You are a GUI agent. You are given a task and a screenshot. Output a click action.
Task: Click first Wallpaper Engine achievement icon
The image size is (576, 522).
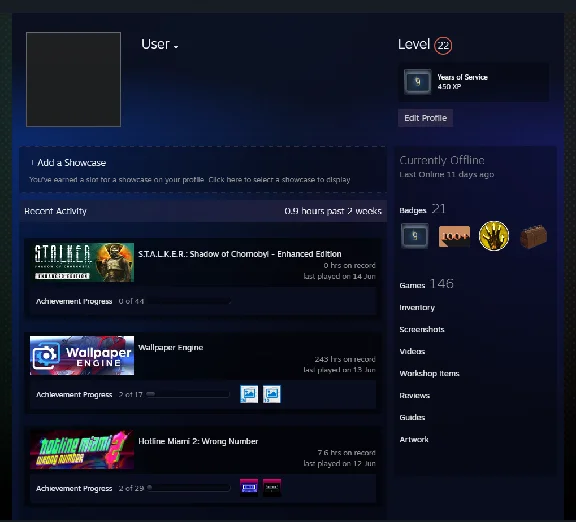pyautogui.click(x=249, y=394)
